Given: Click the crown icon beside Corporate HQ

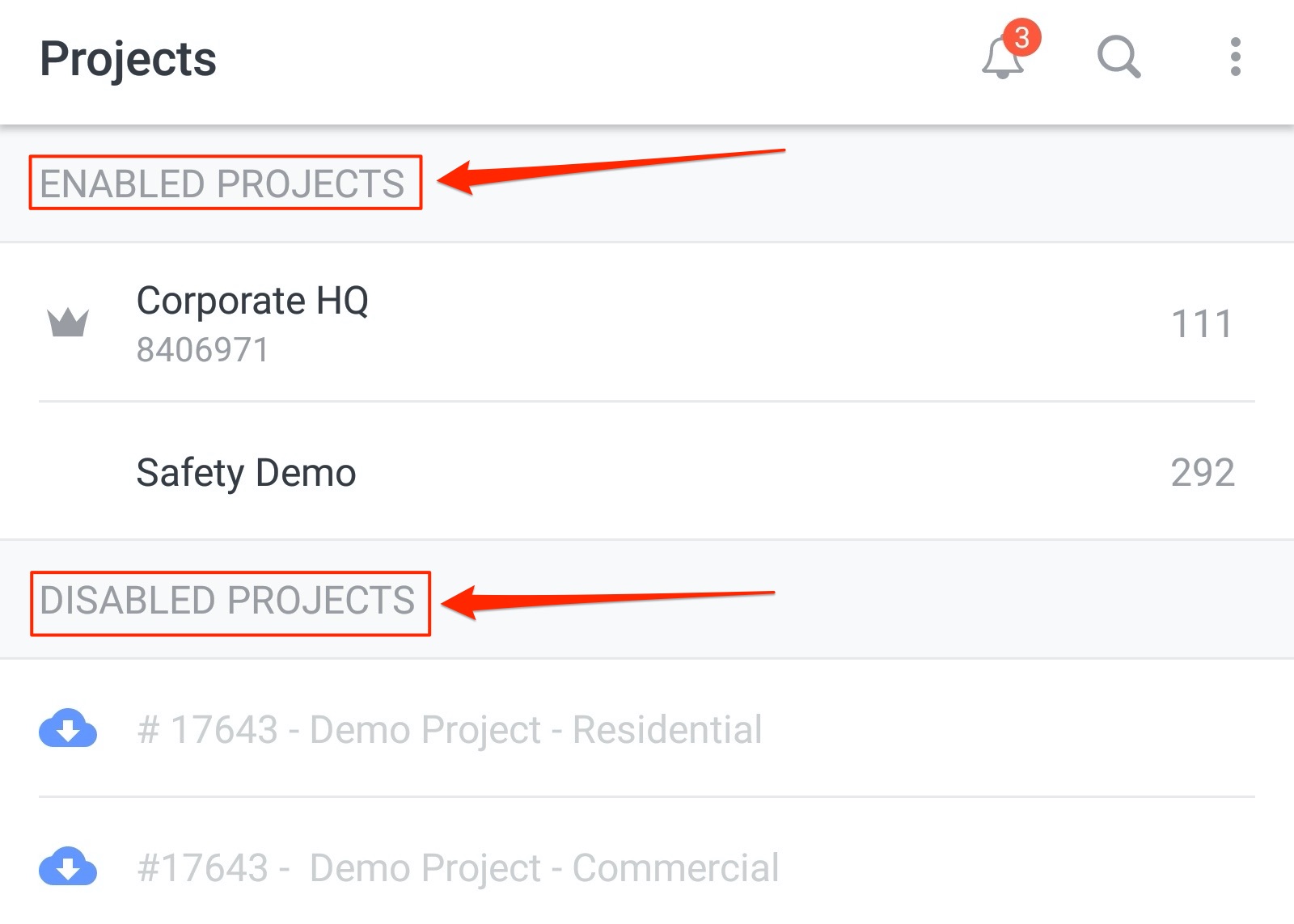Looking at the screenshot, I should point(68,323).
